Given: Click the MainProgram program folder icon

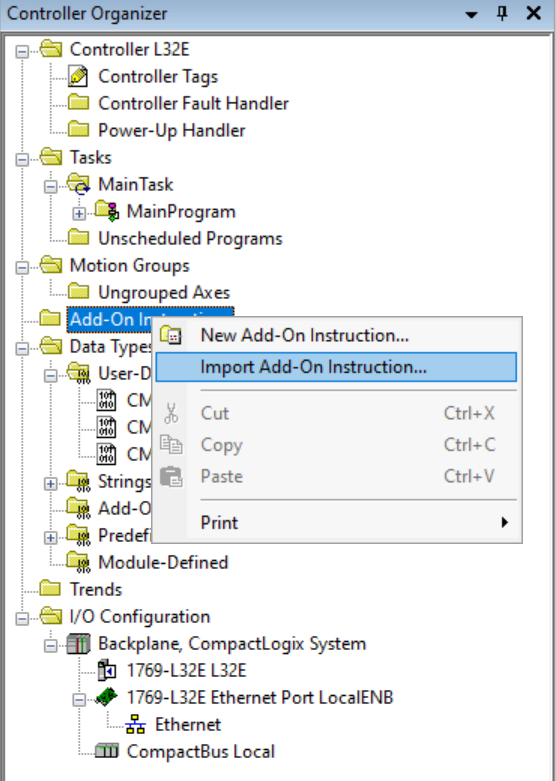Looking at the screenshot, I should (x=107, y=211).
